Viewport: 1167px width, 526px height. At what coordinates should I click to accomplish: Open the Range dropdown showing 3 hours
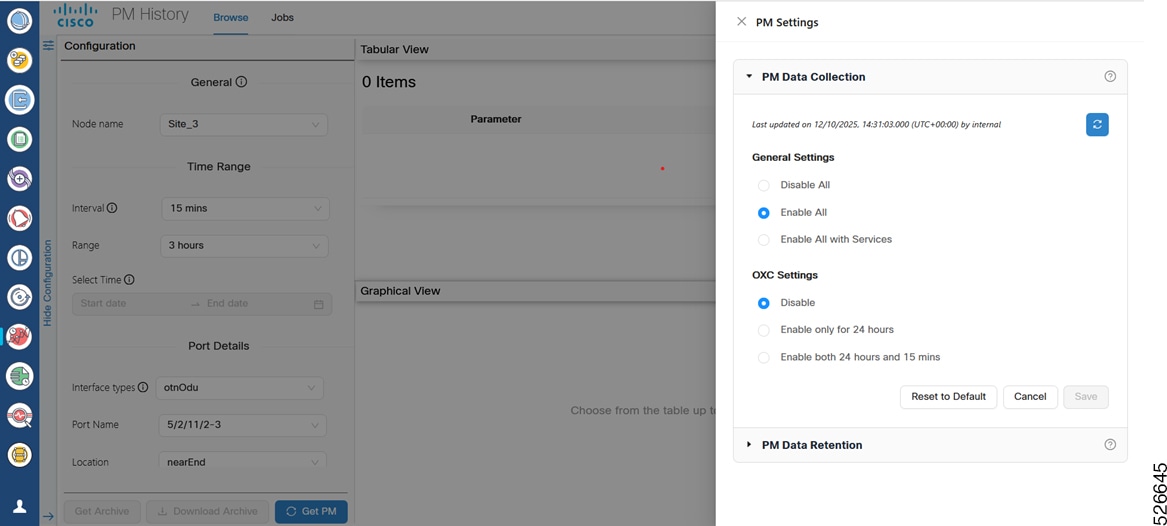244,246
